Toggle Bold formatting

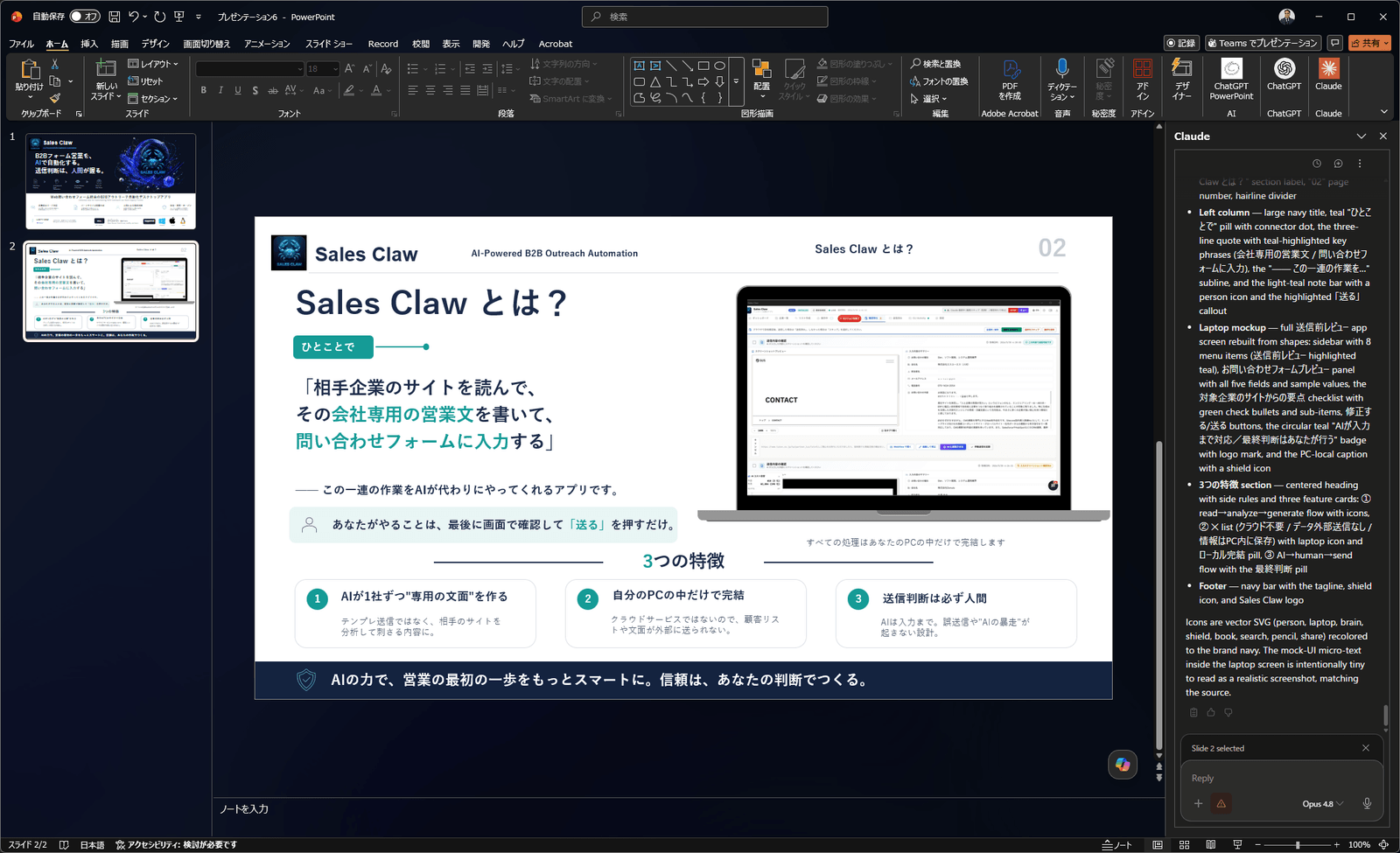[204, 90]
